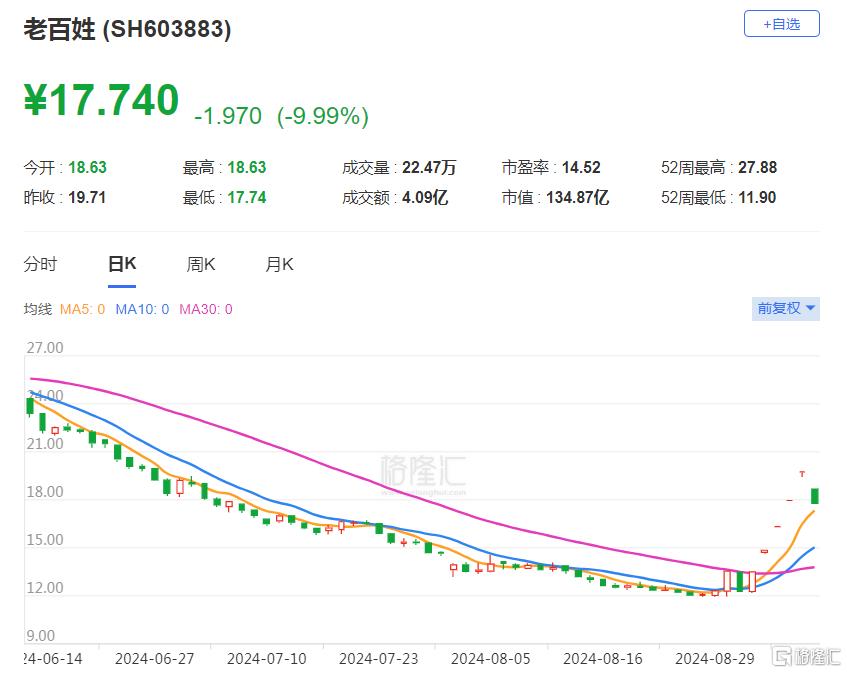Click the MA10 moving average legend
Screen dimensions: 847x673
[142, 309]
